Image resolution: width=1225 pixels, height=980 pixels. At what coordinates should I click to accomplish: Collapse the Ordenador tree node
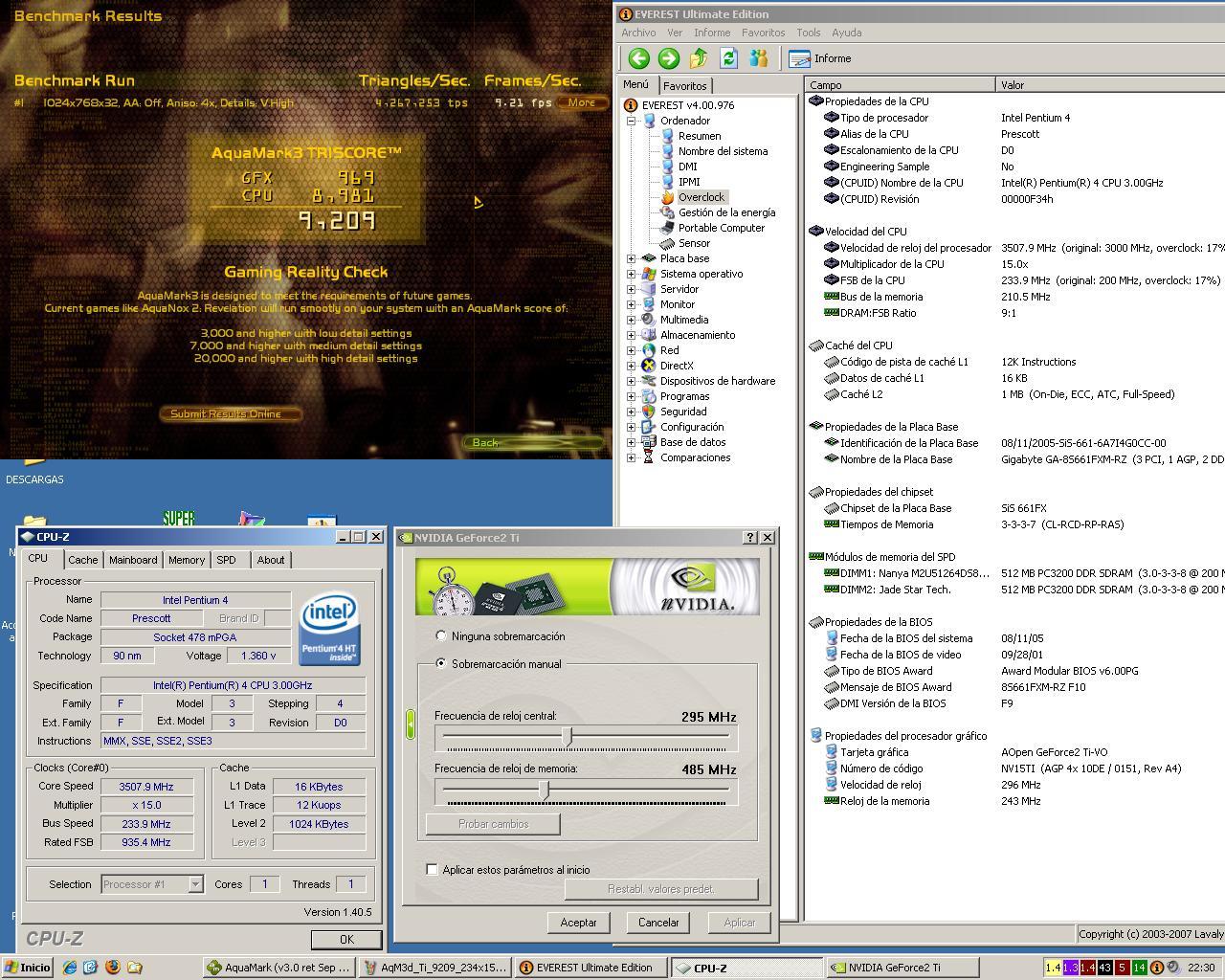coord(632,121)
